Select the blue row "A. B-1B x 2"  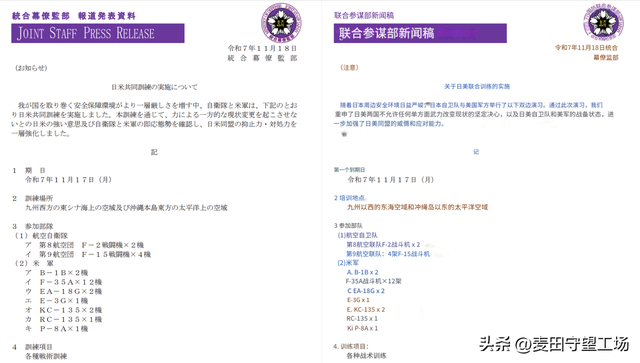click(362, 272)
